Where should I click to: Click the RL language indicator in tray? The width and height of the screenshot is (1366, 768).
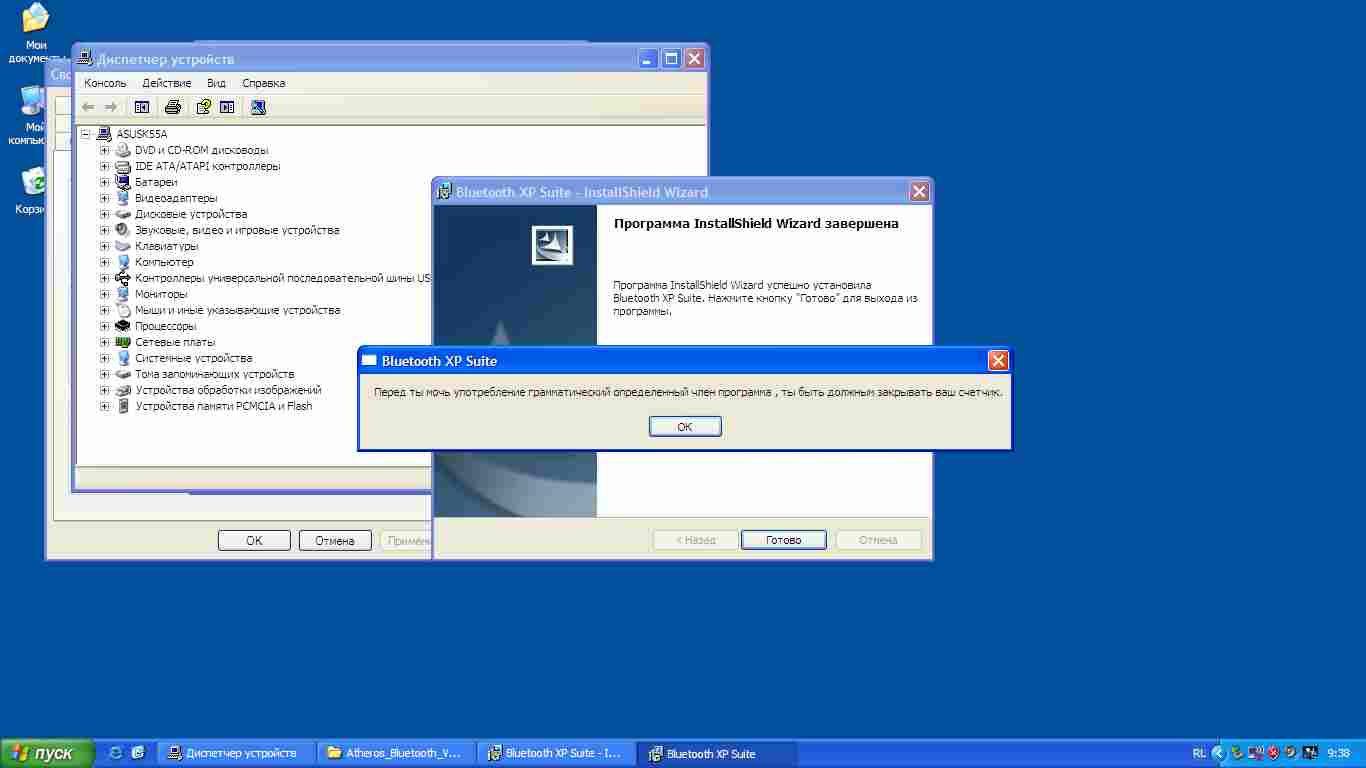[1199, 753]
